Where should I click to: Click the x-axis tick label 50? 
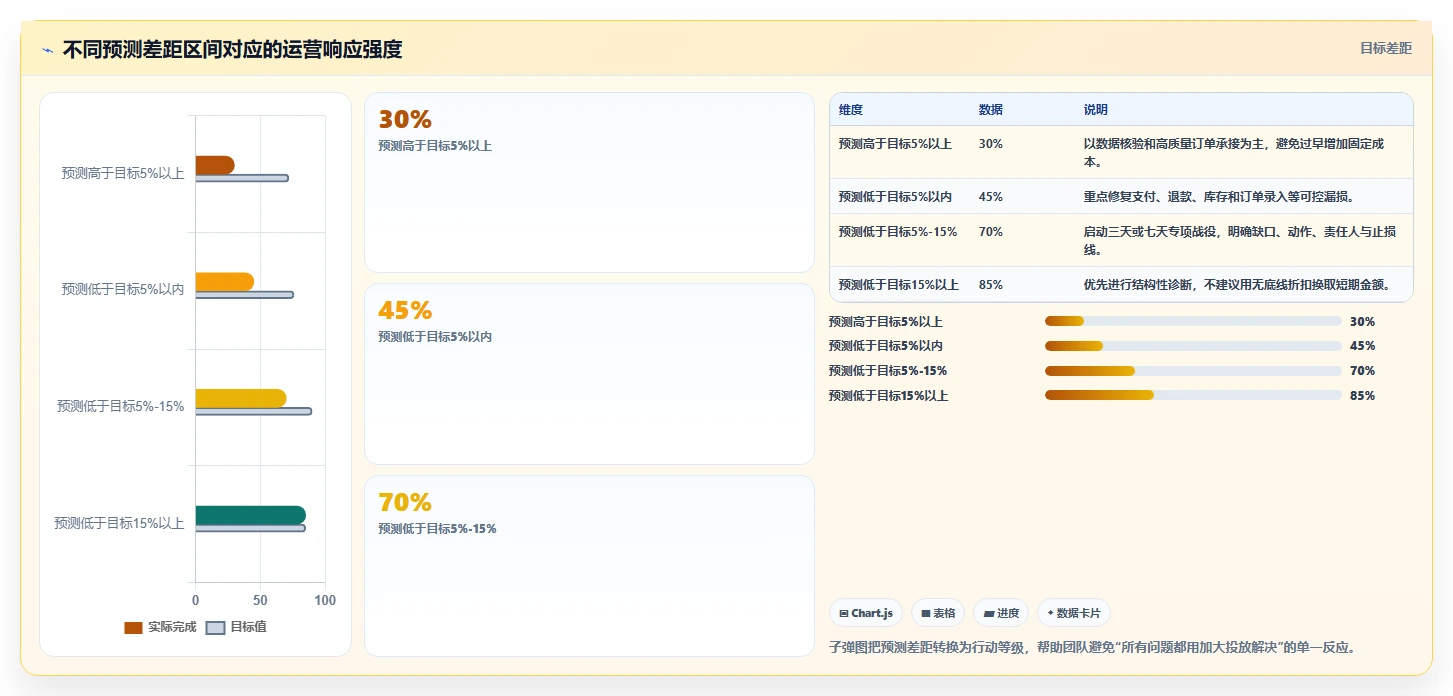[260, 600]
